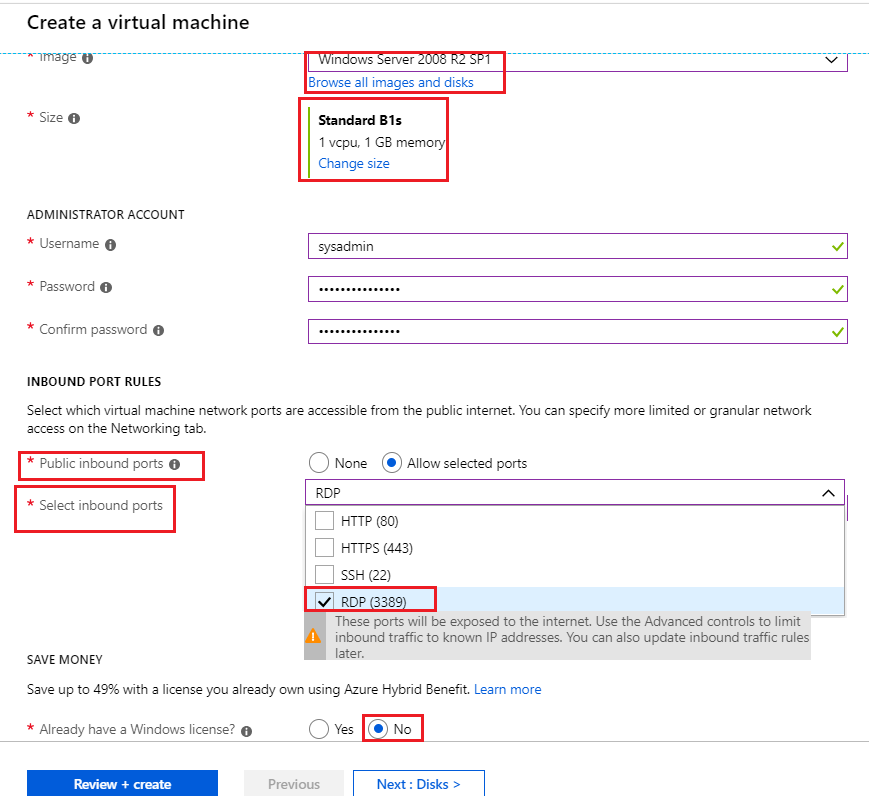
Task: Collapse the inbound ports dropdown list
Action: [828, 493]
